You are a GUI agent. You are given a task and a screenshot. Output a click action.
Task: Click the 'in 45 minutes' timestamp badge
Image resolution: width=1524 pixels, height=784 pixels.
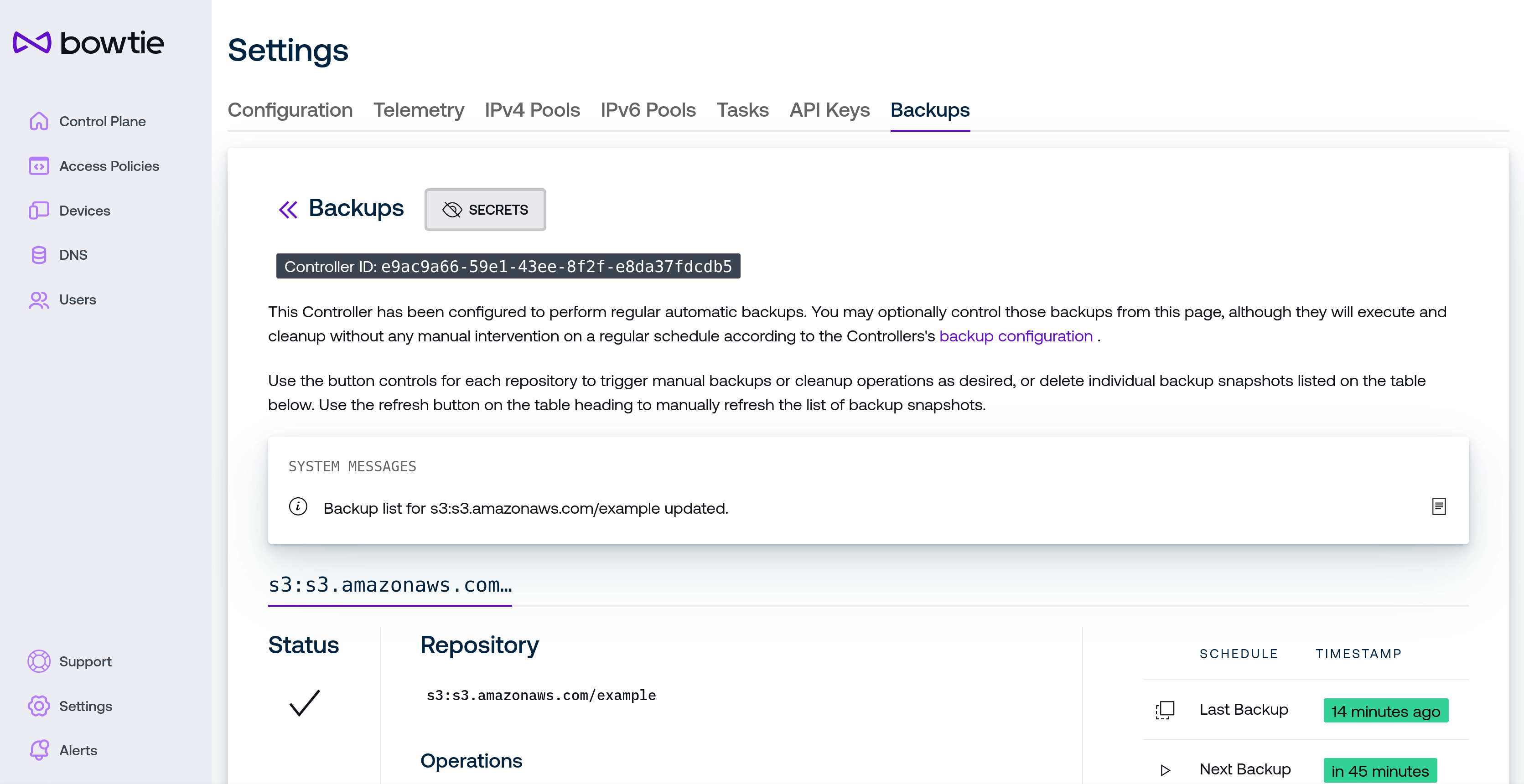tap(1379, 770)
